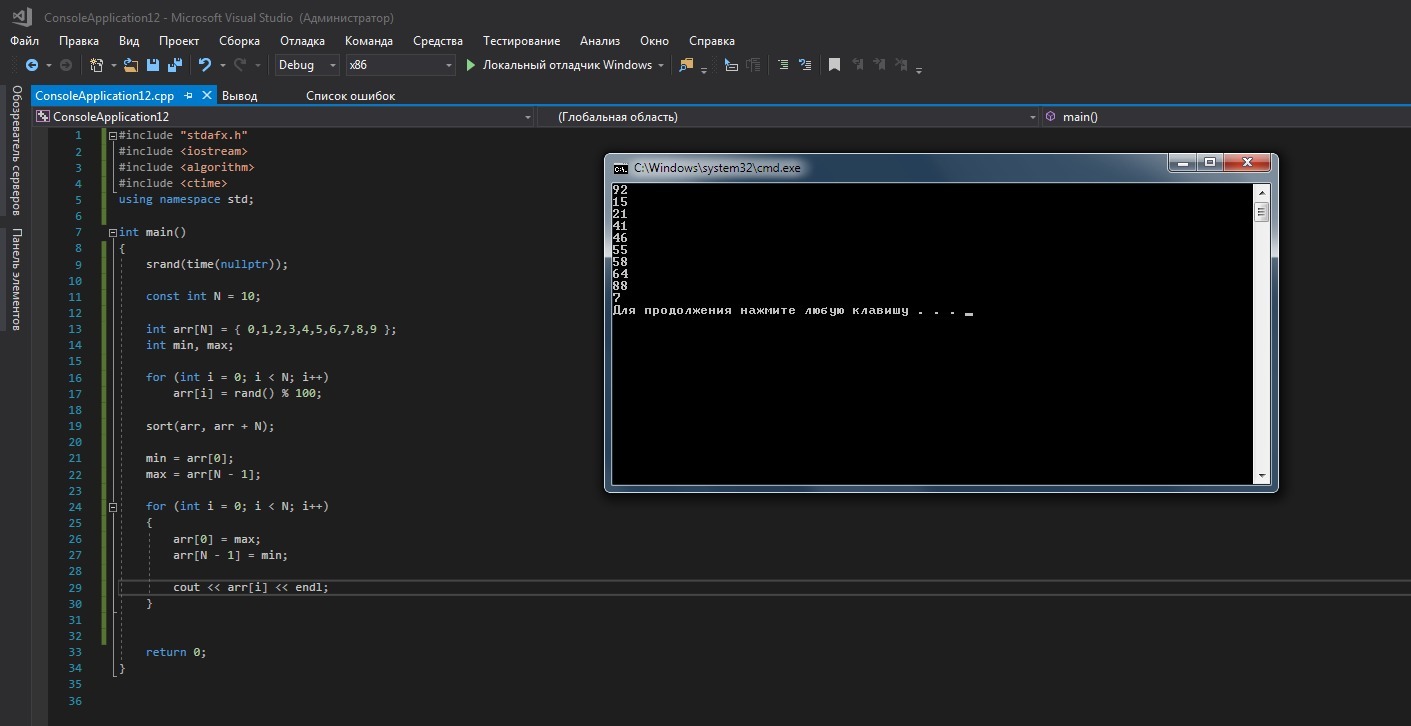
Task: Close the ConsoleApplication12.cpp tab
Action: (x=207, y=96)
